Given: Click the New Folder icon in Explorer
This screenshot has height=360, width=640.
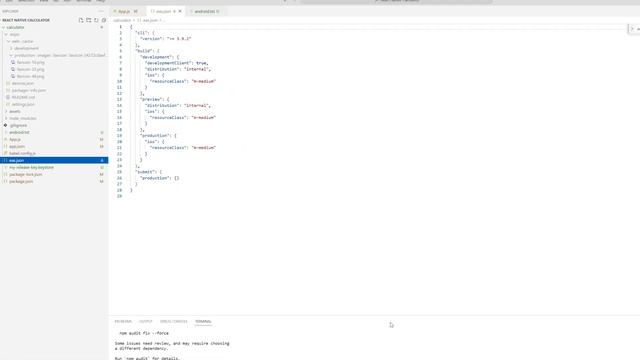Looking at the screenshot, I should (x=89, y=20).
